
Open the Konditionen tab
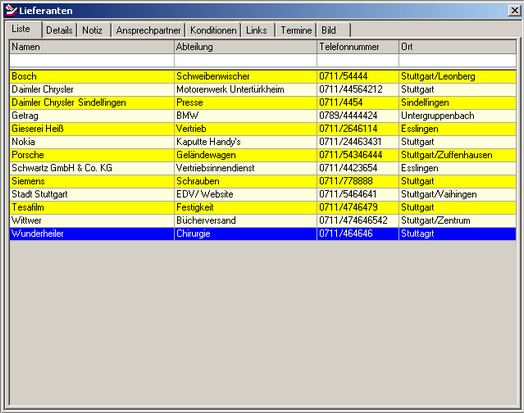click(213, 30)
